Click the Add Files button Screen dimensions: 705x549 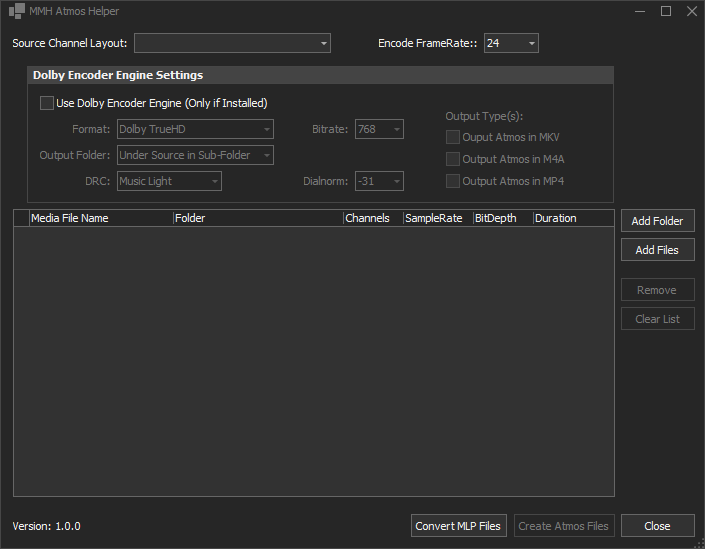tap(657, 250)
